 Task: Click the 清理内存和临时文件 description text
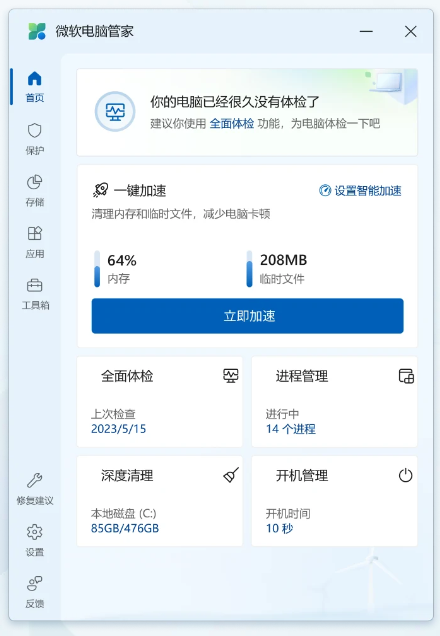[x=181, y=214]
